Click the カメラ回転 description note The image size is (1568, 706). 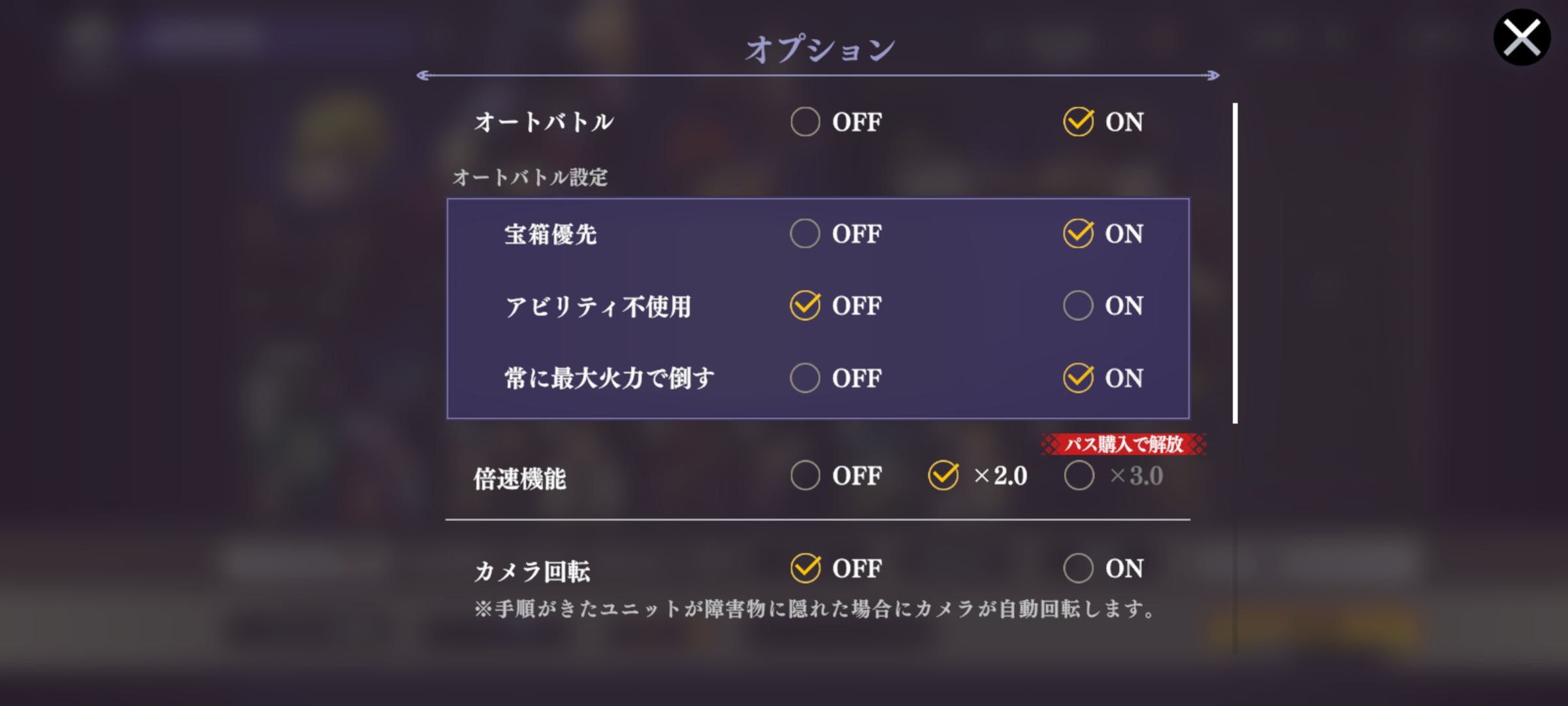pyautogui.click(x=814, y=609)
